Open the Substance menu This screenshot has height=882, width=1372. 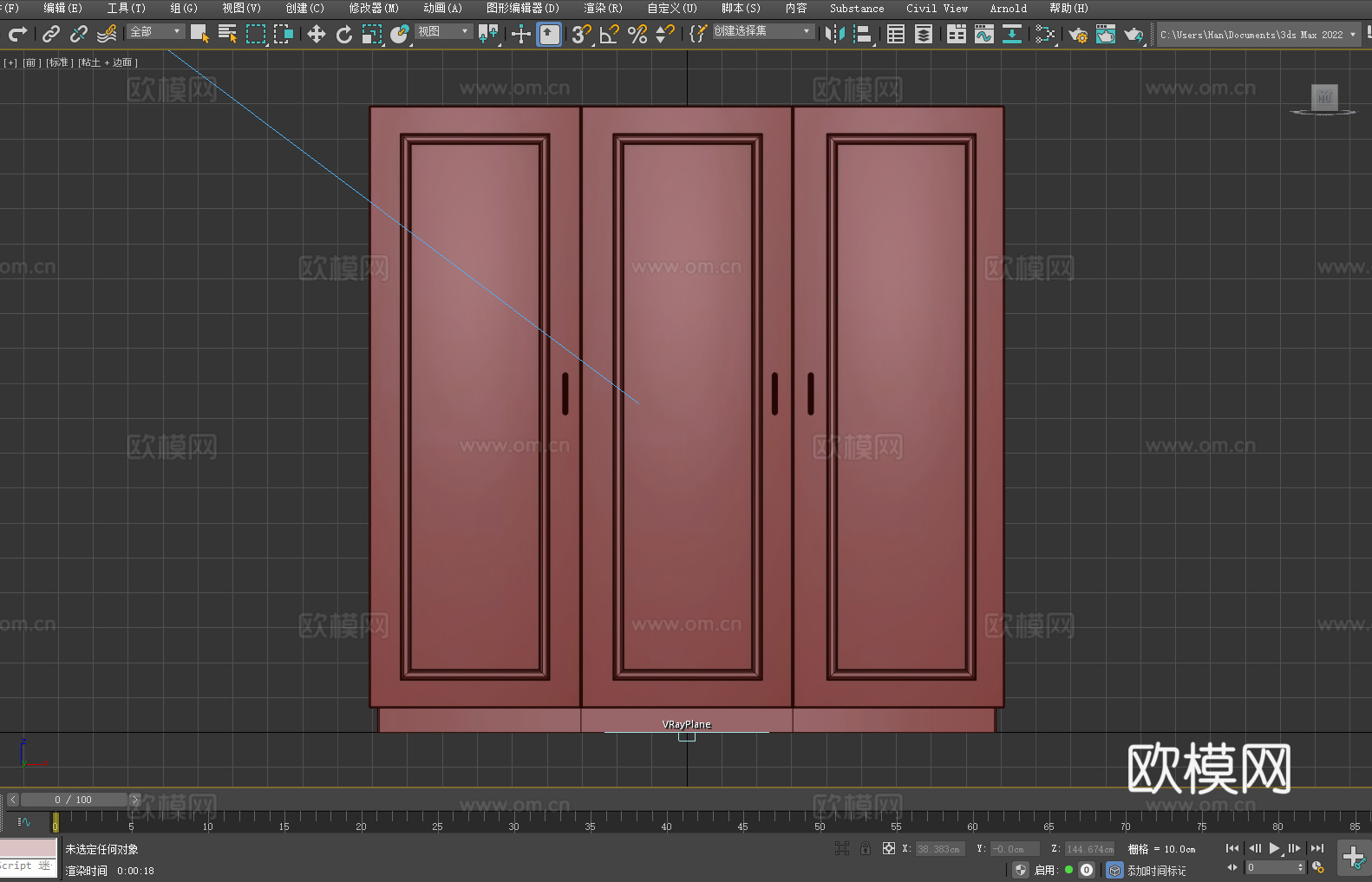click(x=857, y=8)
